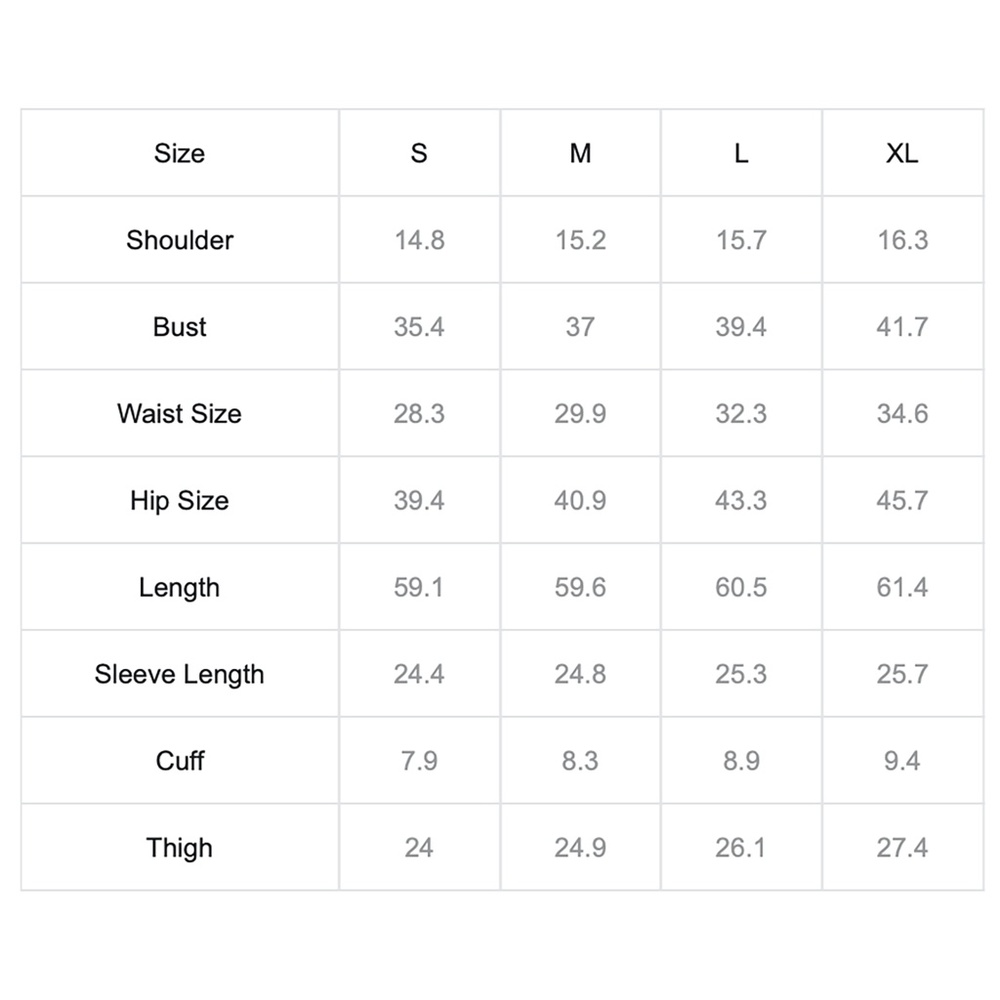Select the XL column header
Screen dimensions: 1000x1000
[x=902, y=153]
